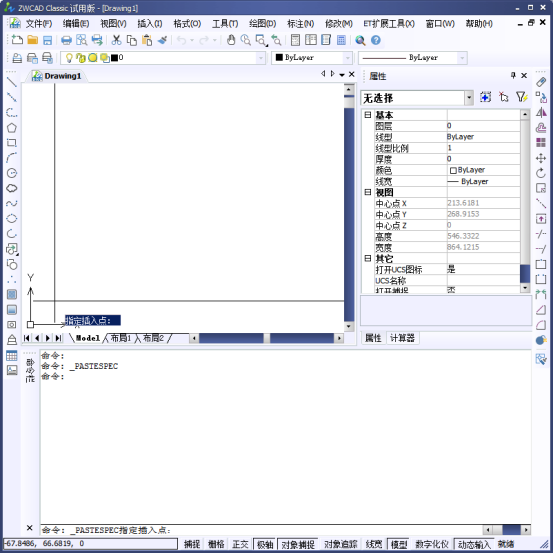Open the document tab list dropdown arrow
554x554 pixels.
342,75
